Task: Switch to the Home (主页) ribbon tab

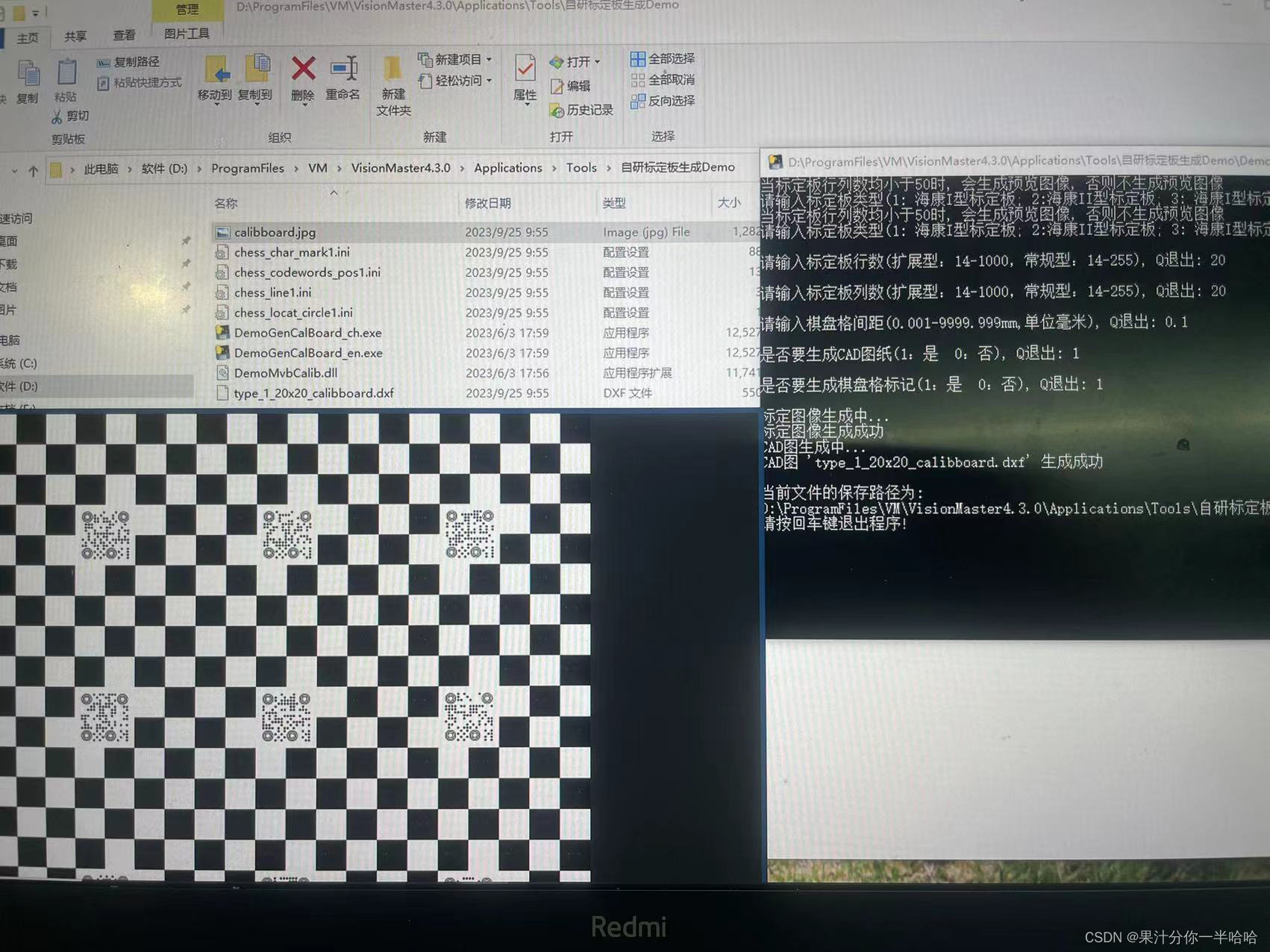Action: [28, 38]
